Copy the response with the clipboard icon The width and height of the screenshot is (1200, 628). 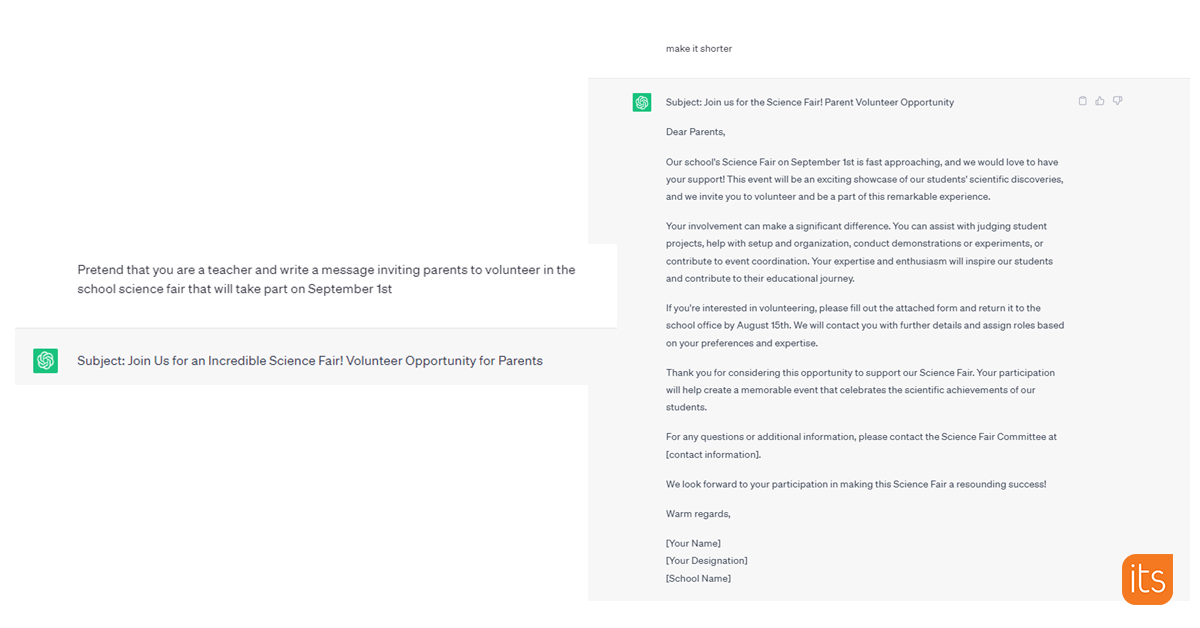[x=1083, y=101]
